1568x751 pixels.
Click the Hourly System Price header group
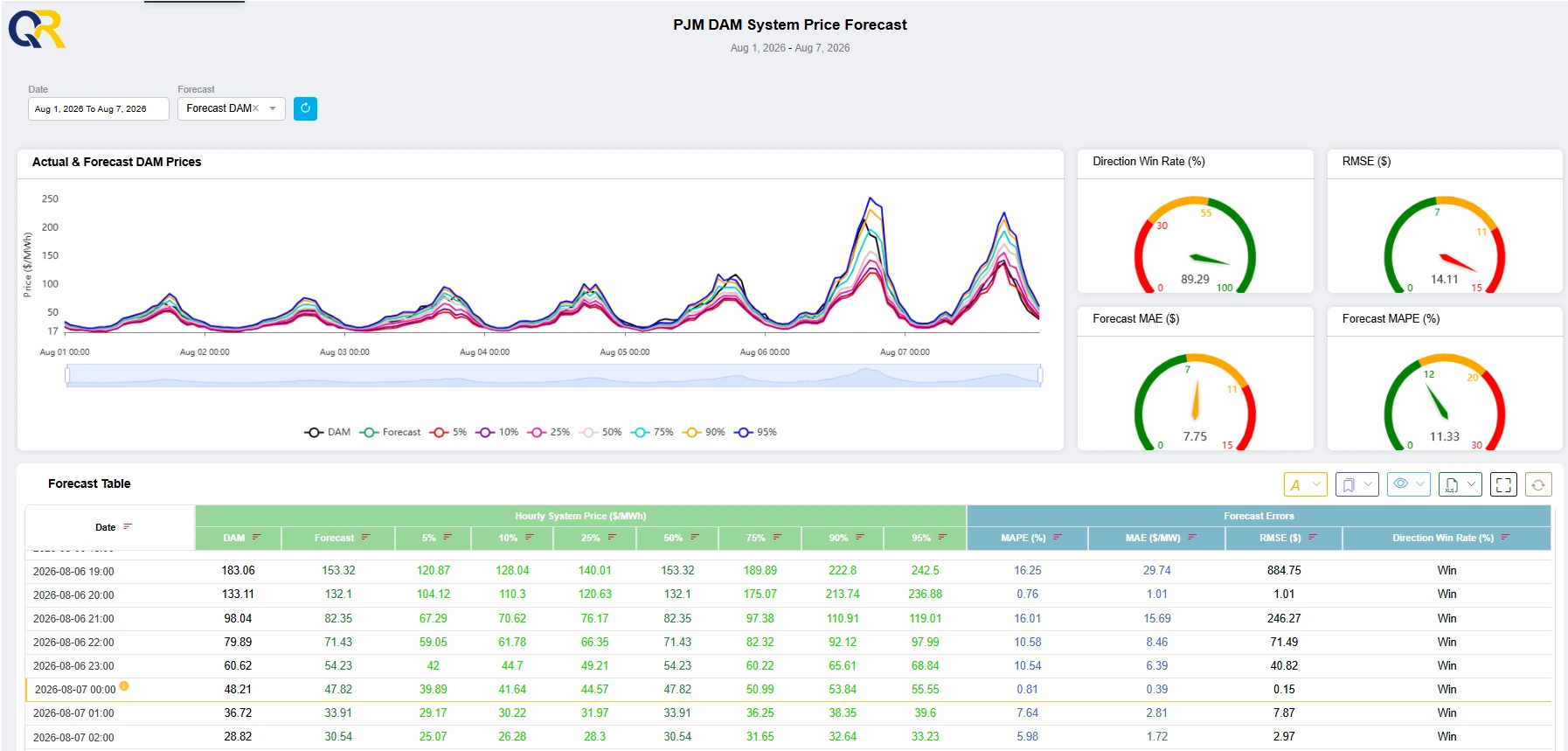(x=580, y=516)
